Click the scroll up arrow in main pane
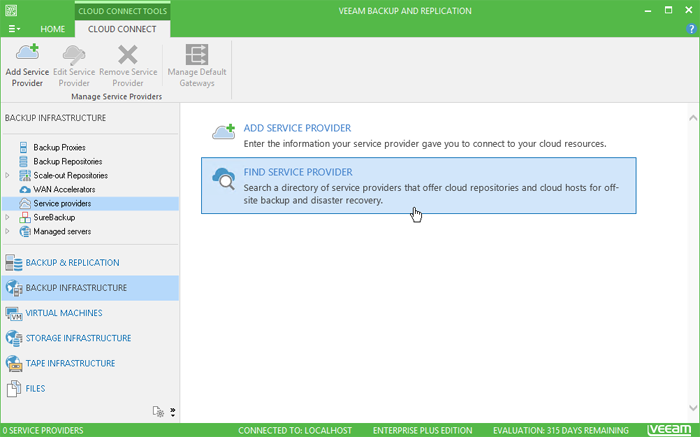 coord(693,118)
